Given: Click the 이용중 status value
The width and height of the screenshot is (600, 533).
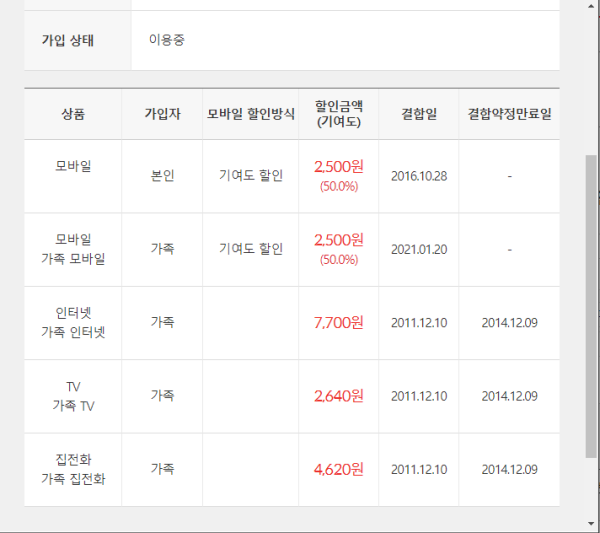Looking at the screenshot, I should 167,40.
